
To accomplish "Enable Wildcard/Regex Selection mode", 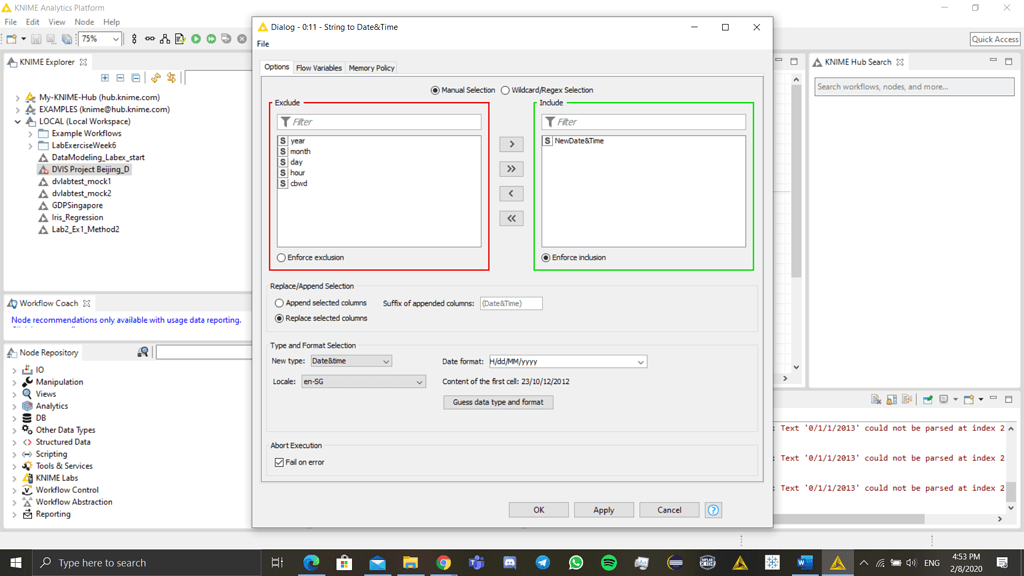I will [x=506, y=89].
